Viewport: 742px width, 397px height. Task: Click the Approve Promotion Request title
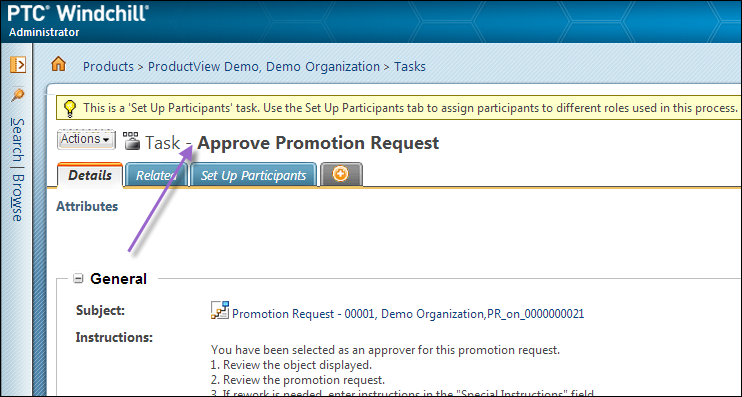pyautogui.click(x=318, y=143)
